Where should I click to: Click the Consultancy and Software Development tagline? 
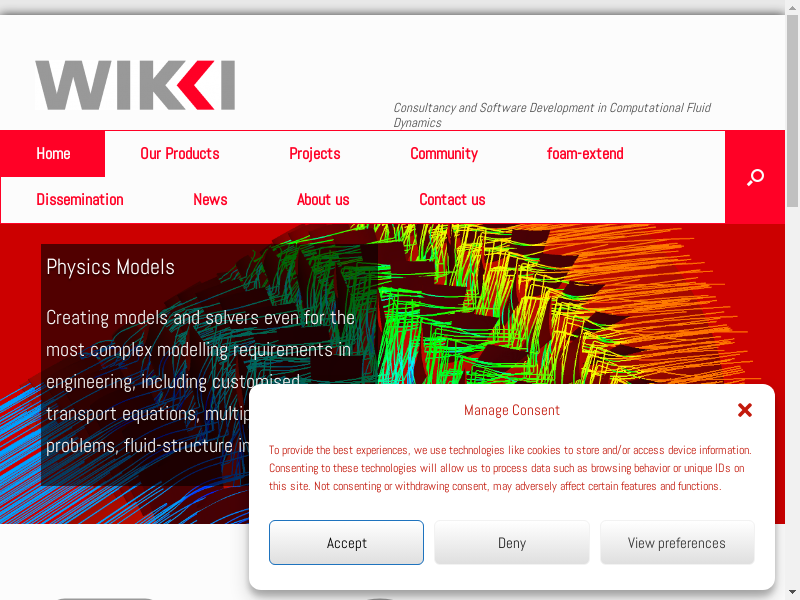coord(552,115)
